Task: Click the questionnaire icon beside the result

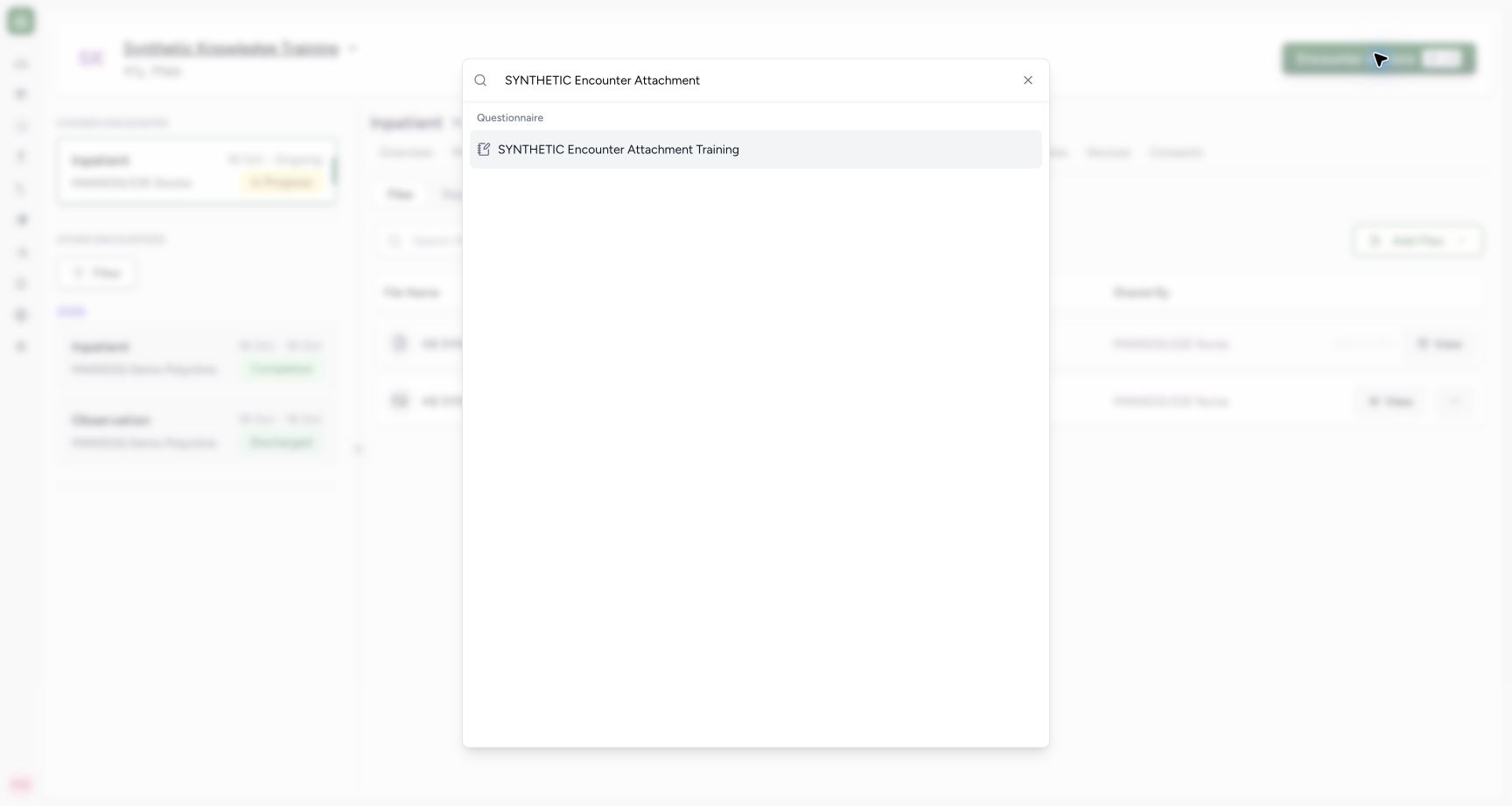Action: 484,150
